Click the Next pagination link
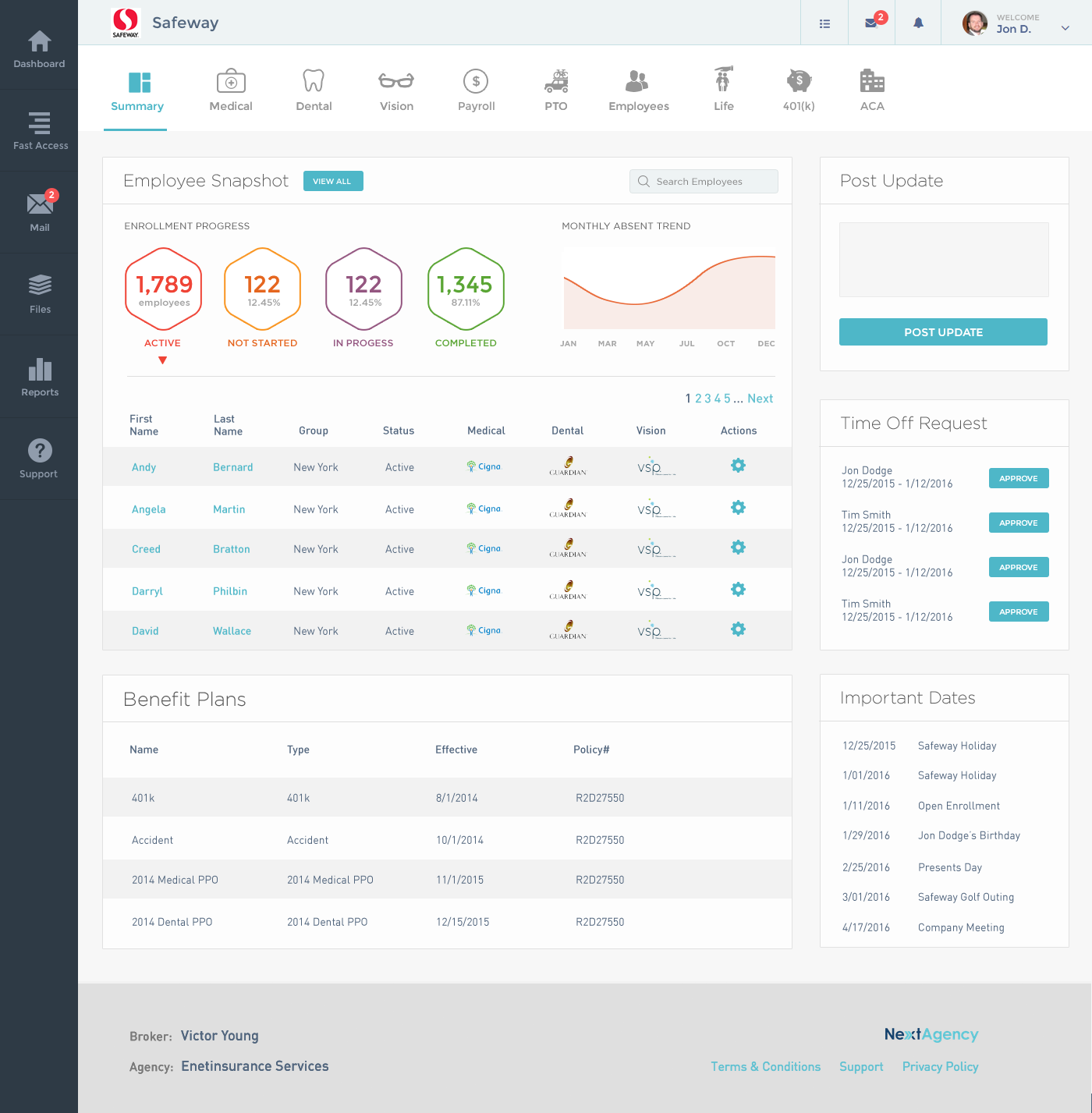 click(760, 399)
